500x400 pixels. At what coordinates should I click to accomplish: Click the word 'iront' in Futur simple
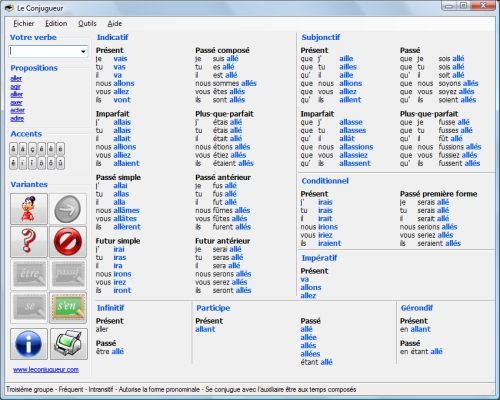point(122,290)
